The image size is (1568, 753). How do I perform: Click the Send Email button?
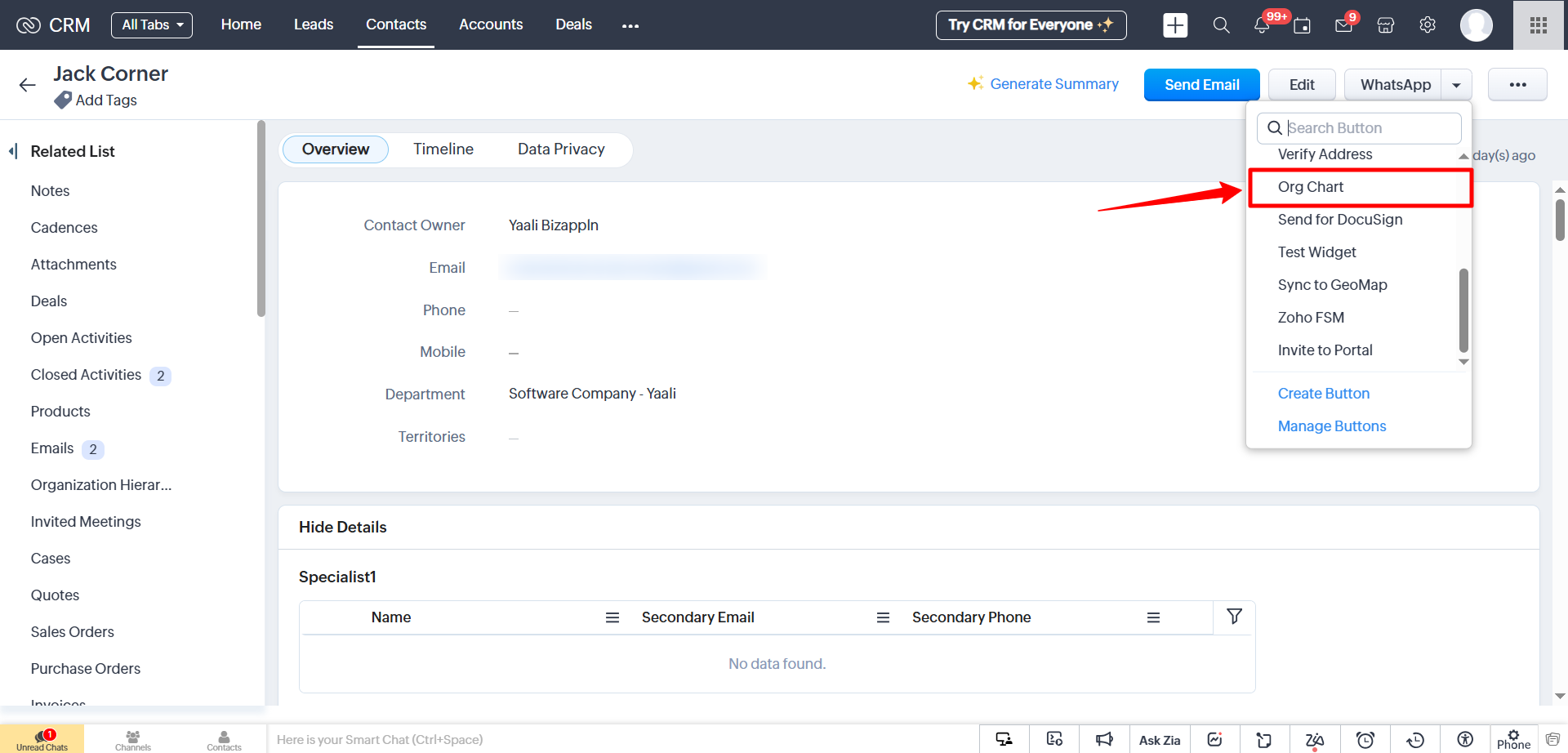tap(1201, 85)
